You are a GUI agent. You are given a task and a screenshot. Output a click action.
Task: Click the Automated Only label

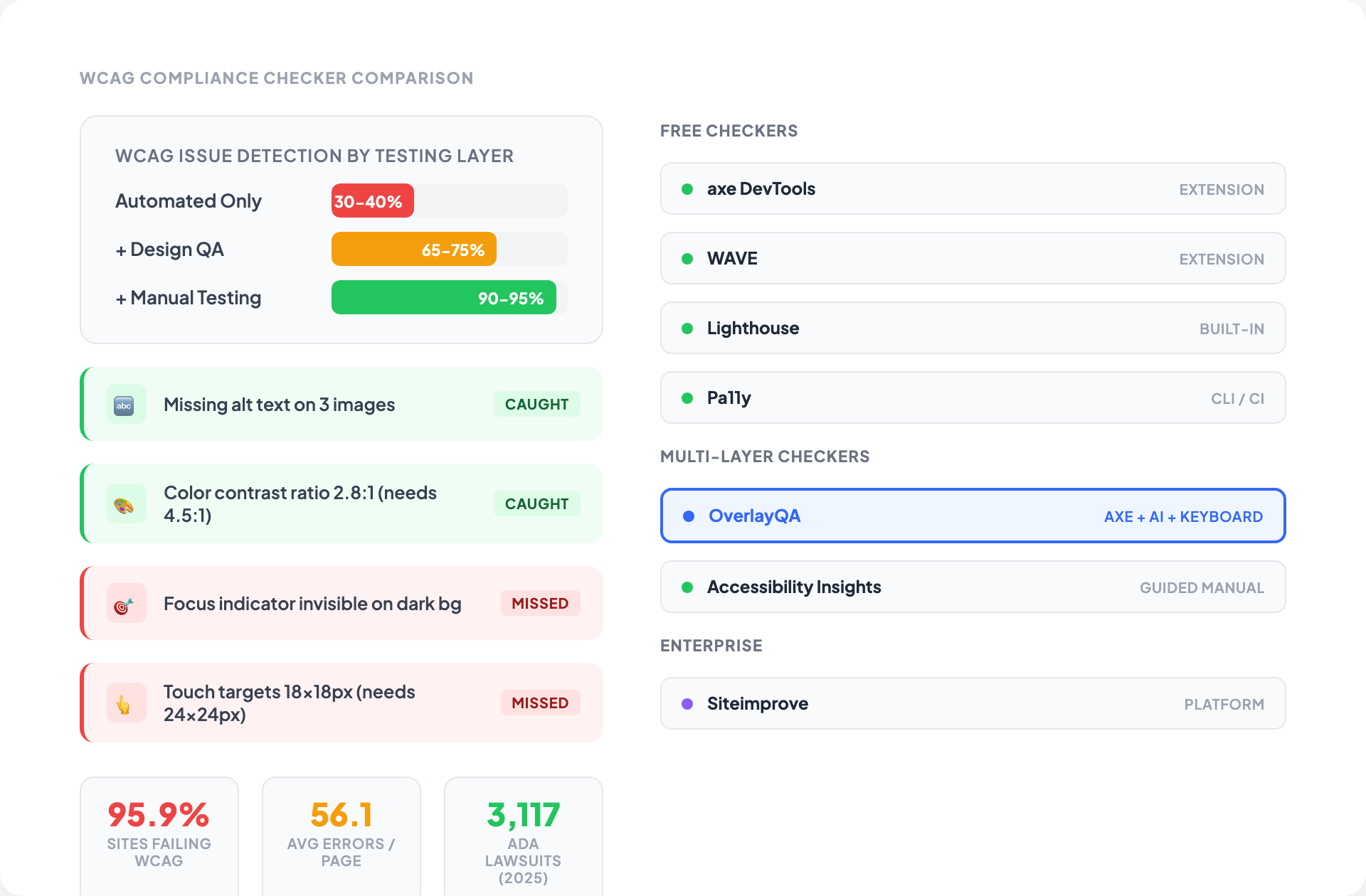coord(189,201)
